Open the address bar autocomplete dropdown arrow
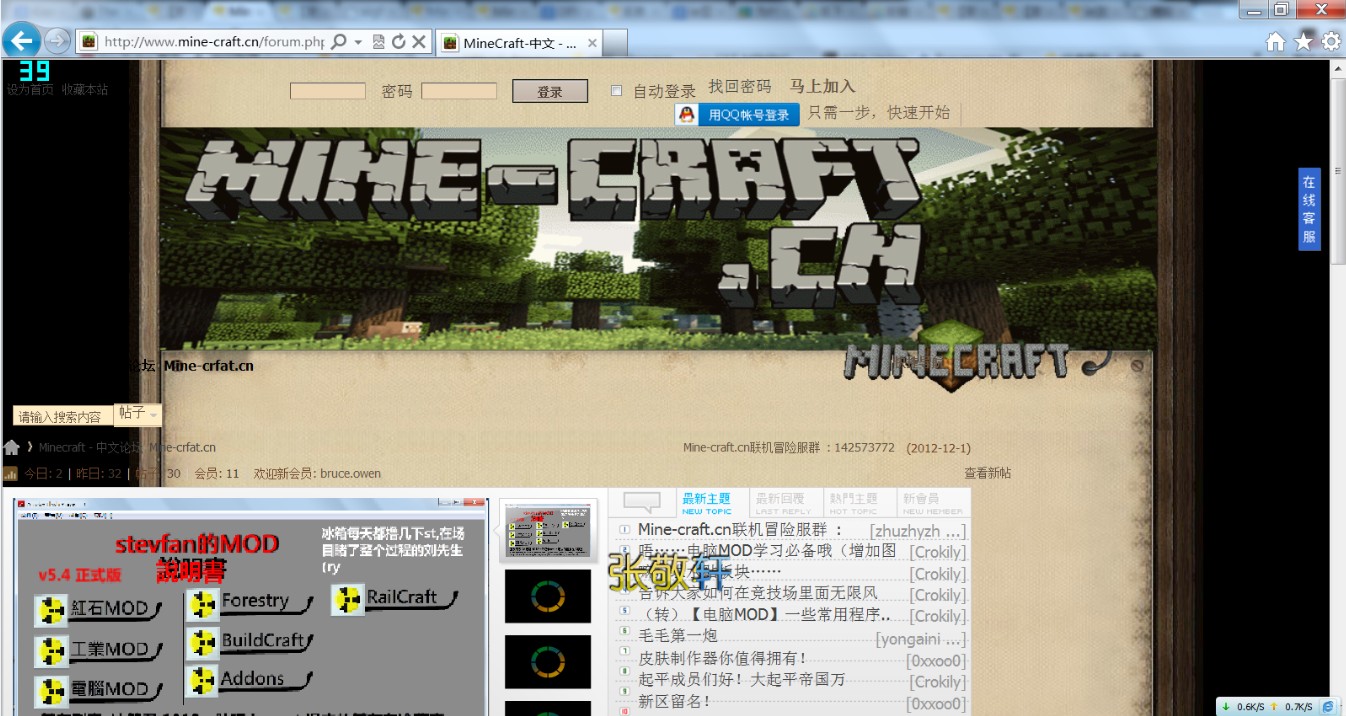The width and height of the screenshot is (1346, 716). [x=358, y=42]
